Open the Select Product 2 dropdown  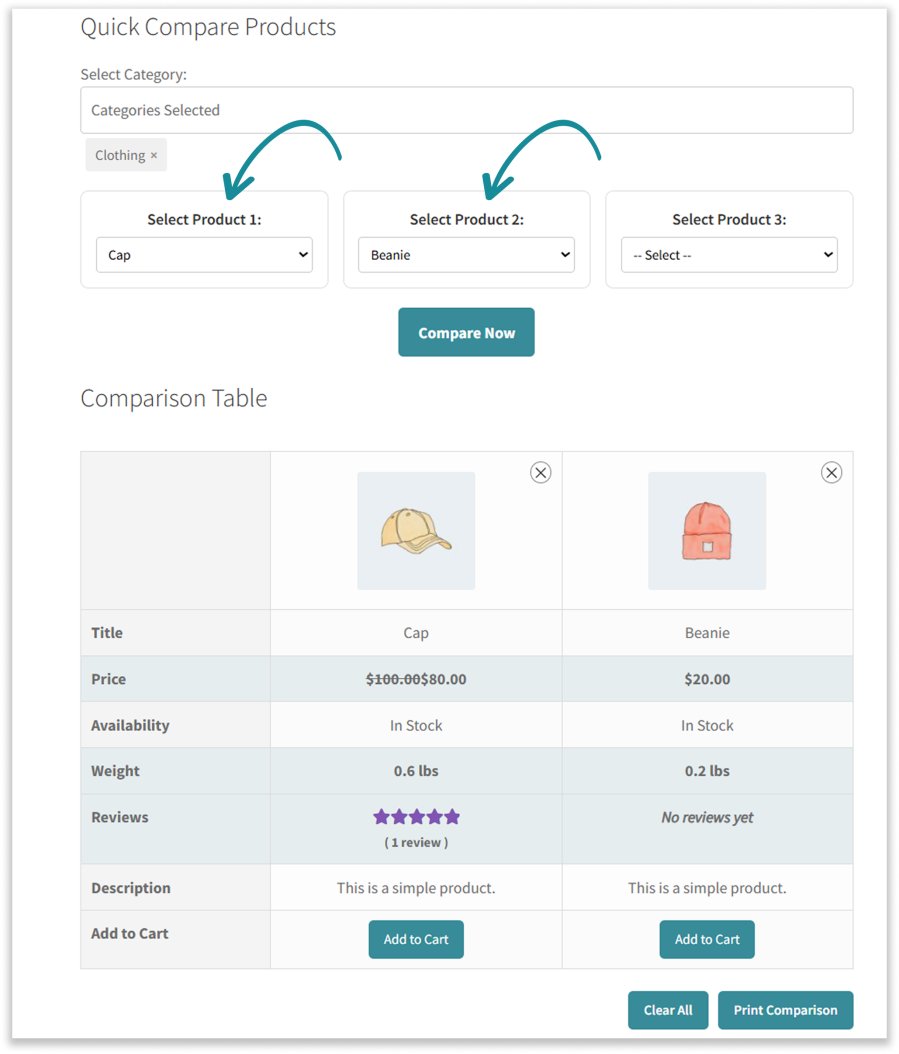(x=466, y=255)
